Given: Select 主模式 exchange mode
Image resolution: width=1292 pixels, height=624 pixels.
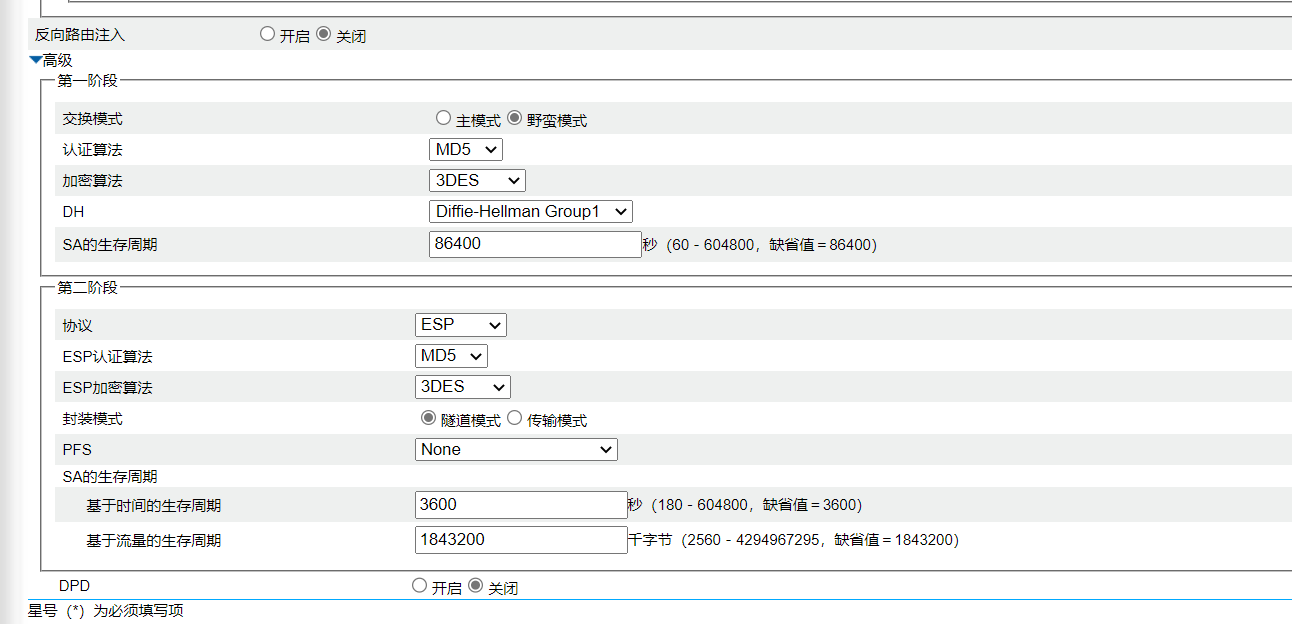Looking at the screenshot, I should [444, 118].
